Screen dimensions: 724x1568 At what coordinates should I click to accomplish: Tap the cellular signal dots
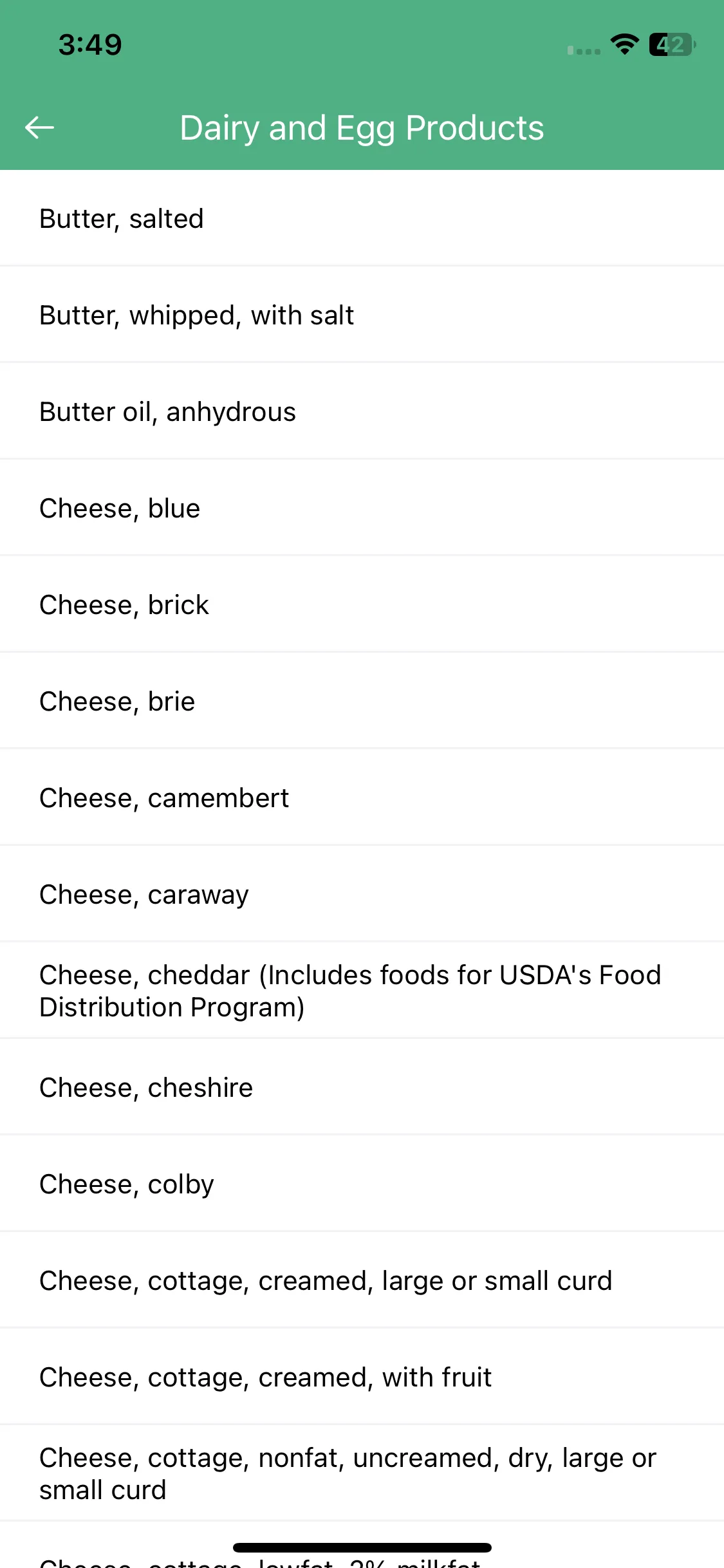tap(584, 50)
